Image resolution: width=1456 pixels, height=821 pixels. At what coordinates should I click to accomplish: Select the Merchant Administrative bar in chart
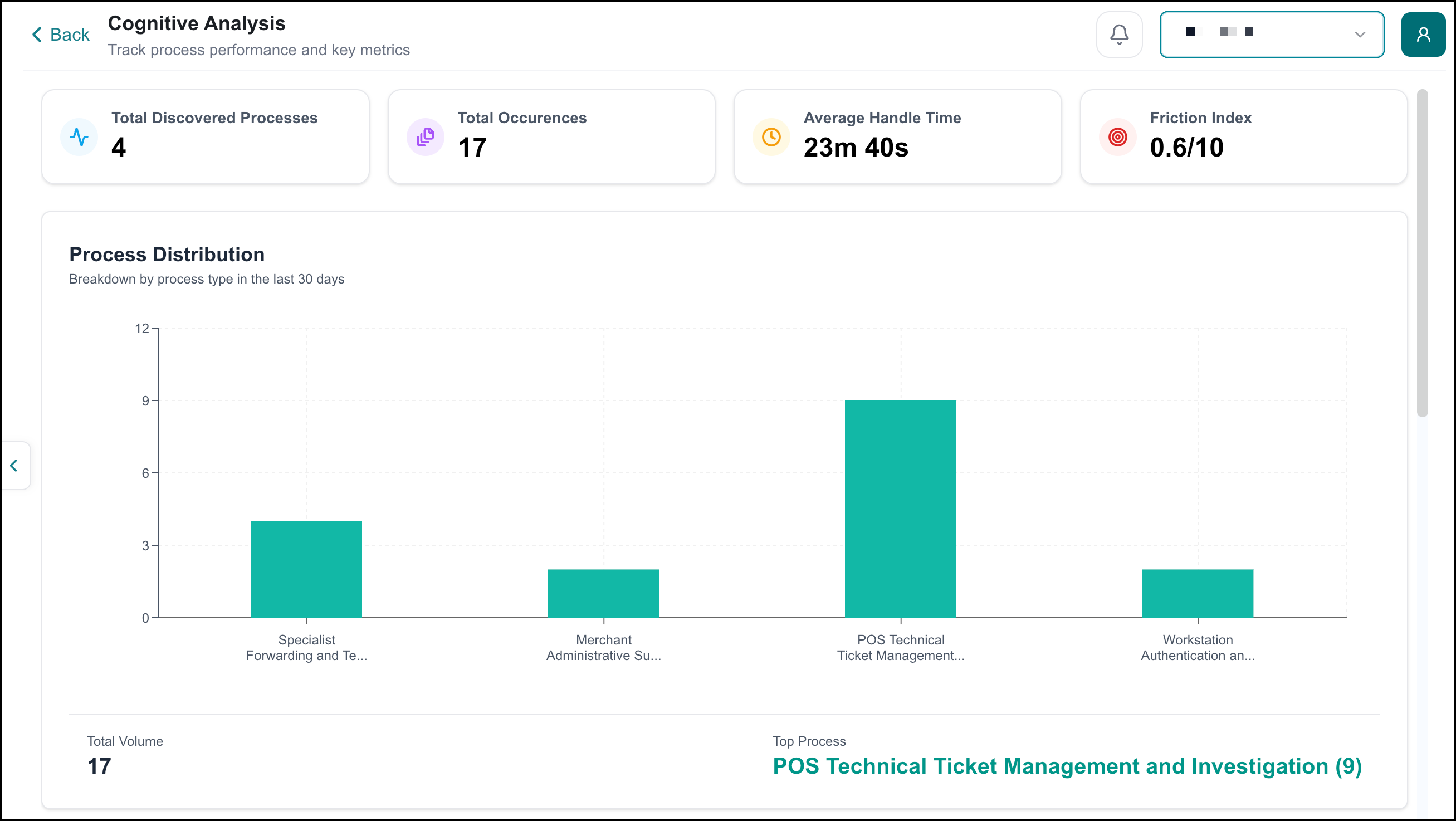[603, 593]
